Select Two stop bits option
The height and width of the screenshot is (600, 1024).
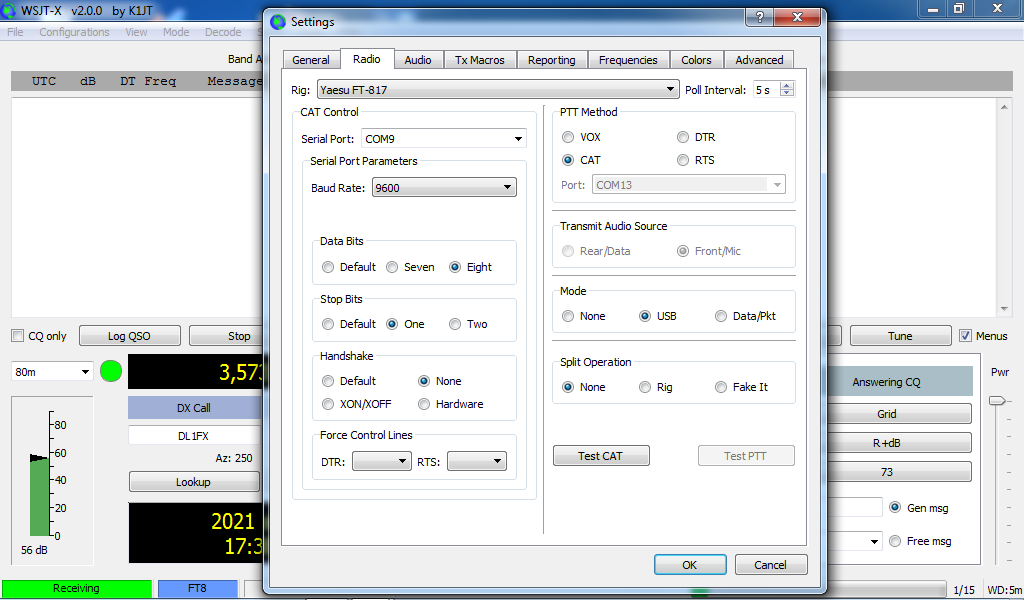click(x=456, y=324)
